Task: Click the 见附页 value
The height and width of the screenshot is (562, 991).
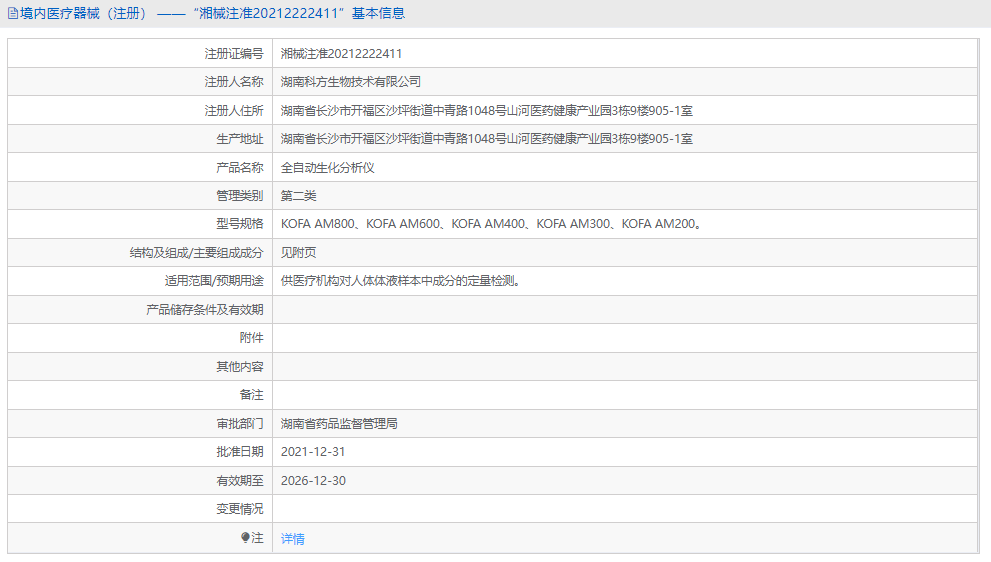Action: coord(298,252)
